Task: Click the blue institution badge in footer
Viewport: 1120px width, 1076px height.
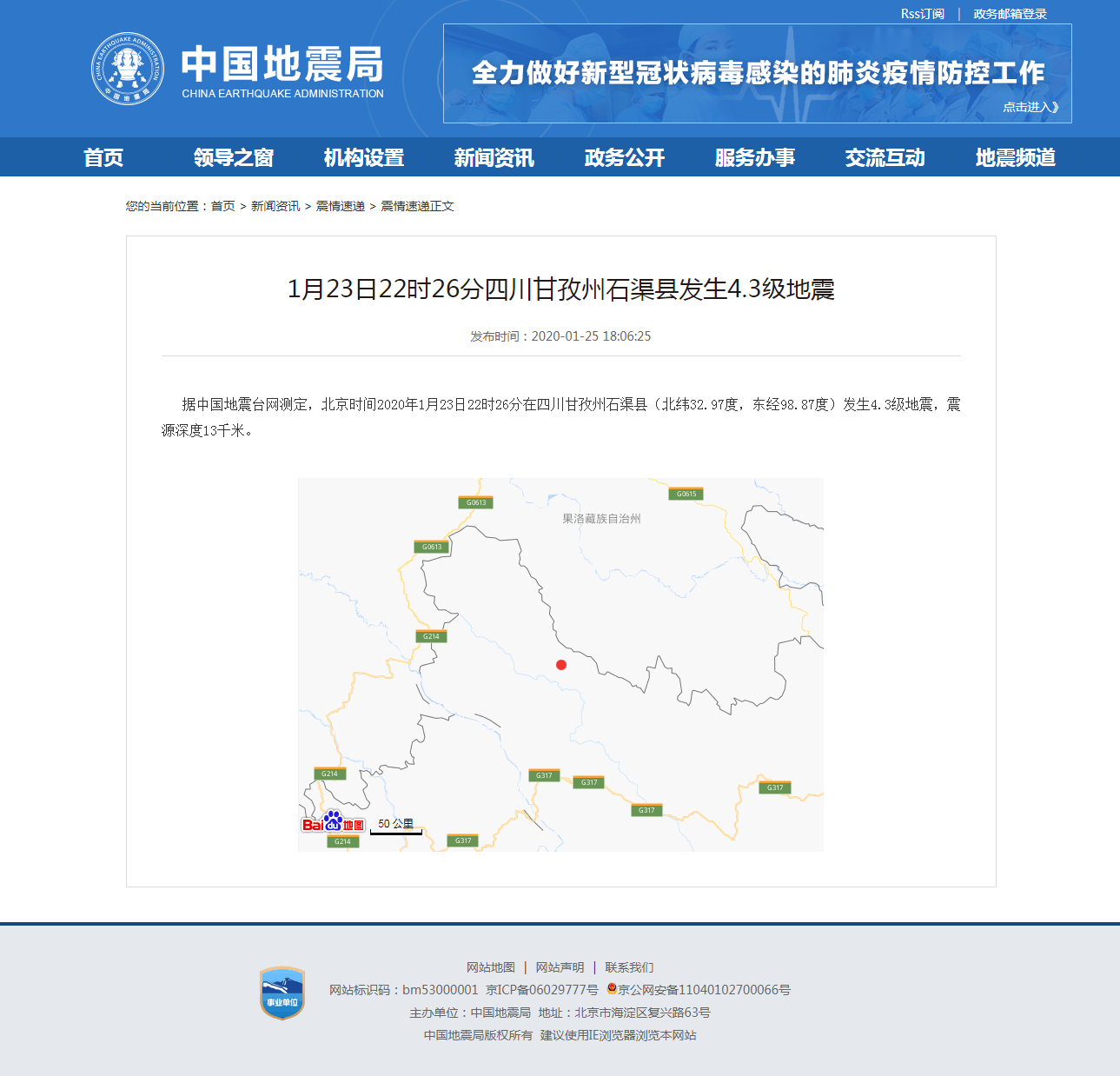Action: tap(282, 993)
